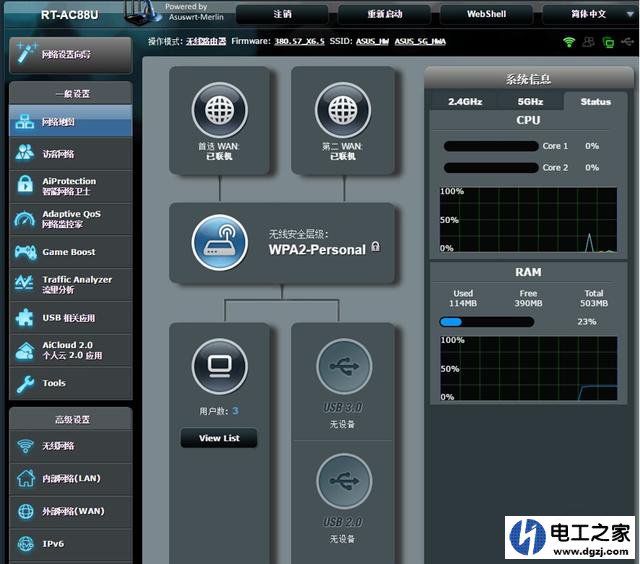The width and height of the screenshot is (640, 564).
Task: Open AiProtection in the sidebar
Action: 70,186
